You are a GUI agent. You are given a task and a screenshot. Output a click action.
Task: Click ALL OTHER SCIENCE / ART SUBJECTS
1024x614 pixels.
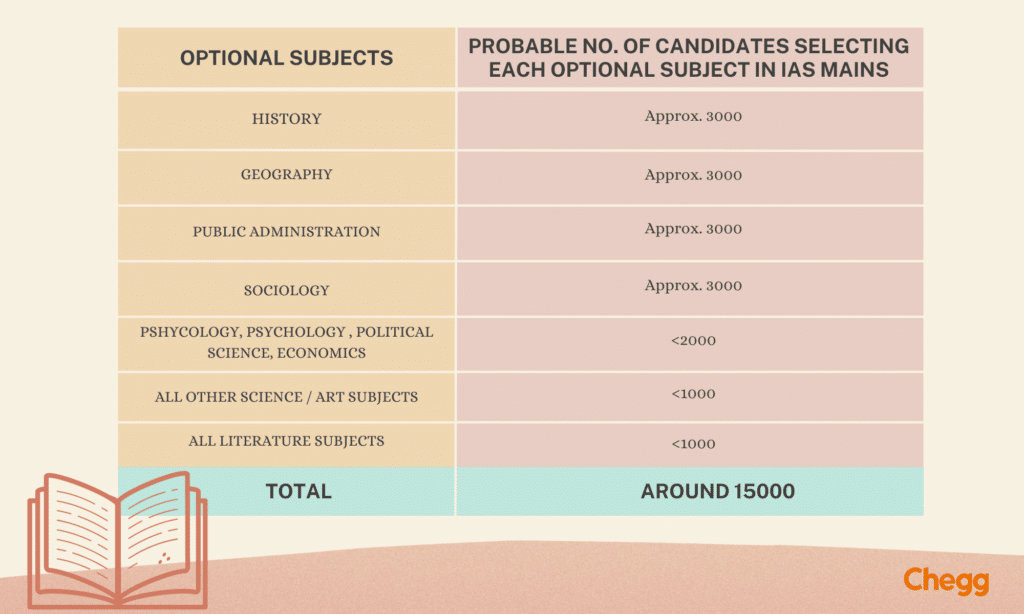286,397
